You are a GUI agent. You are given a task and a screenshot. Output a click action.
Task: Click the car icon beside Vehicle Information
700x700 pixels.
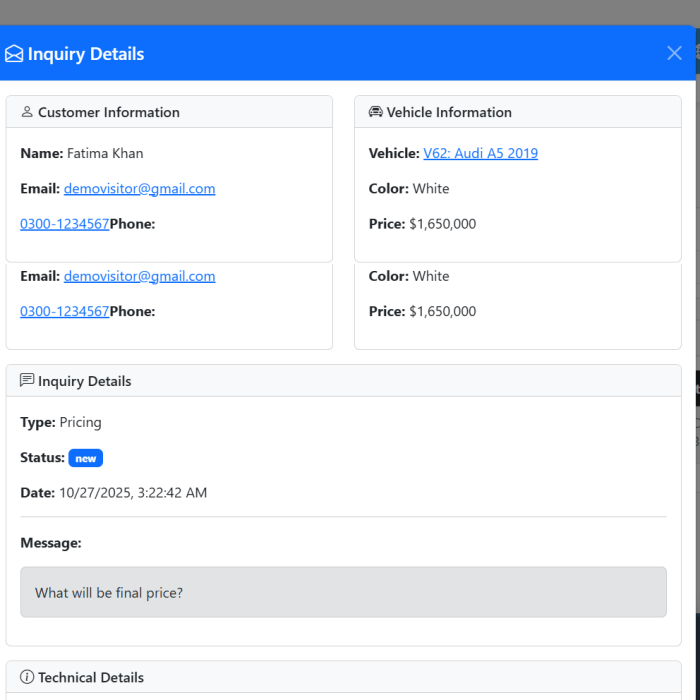[376, 112]
